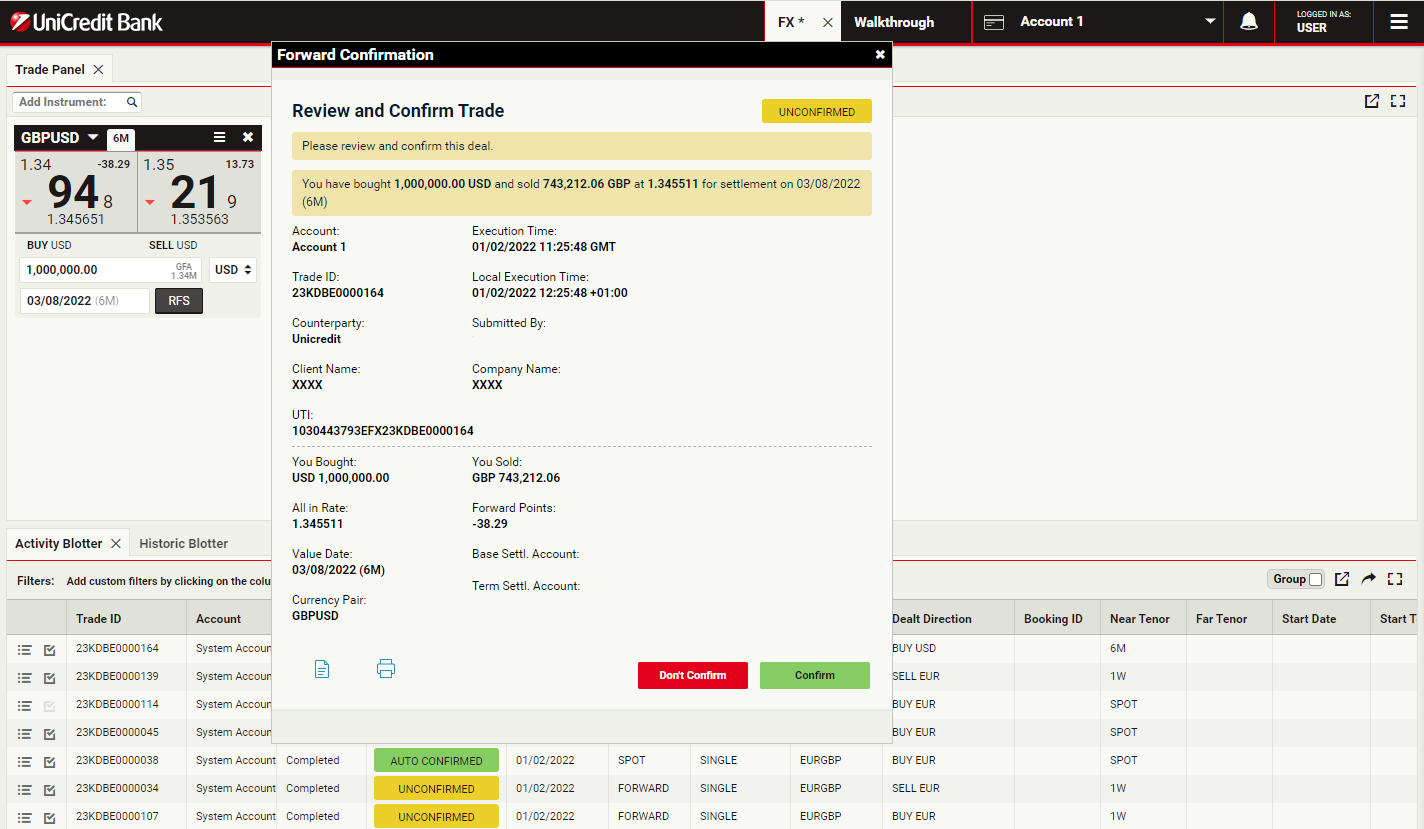The image size is (1424, 829).
Task: Click the print icon in confirmation dialog
Action: pyautogui.click(x=386, y=669)
